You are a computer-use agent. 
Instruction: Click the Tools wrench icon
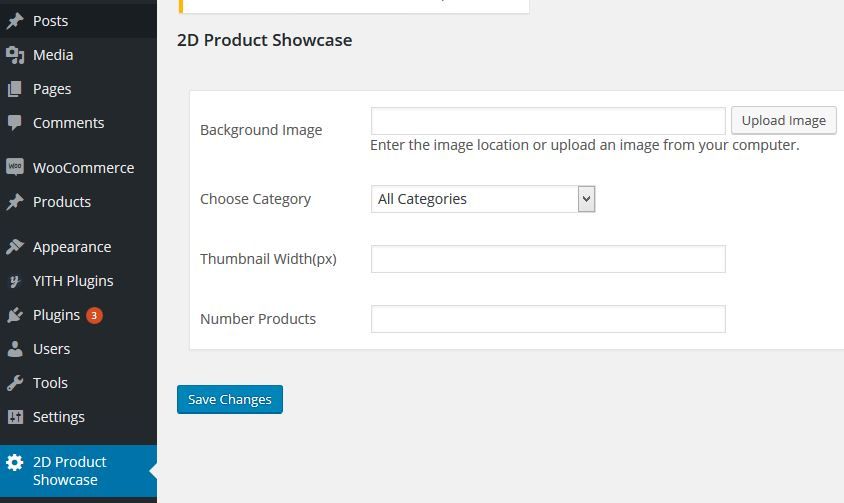15,383
